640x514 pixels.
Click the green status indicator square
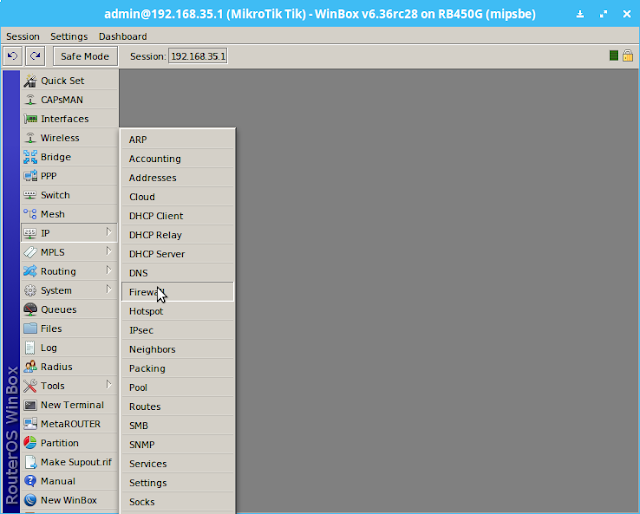tap(613, 56)
